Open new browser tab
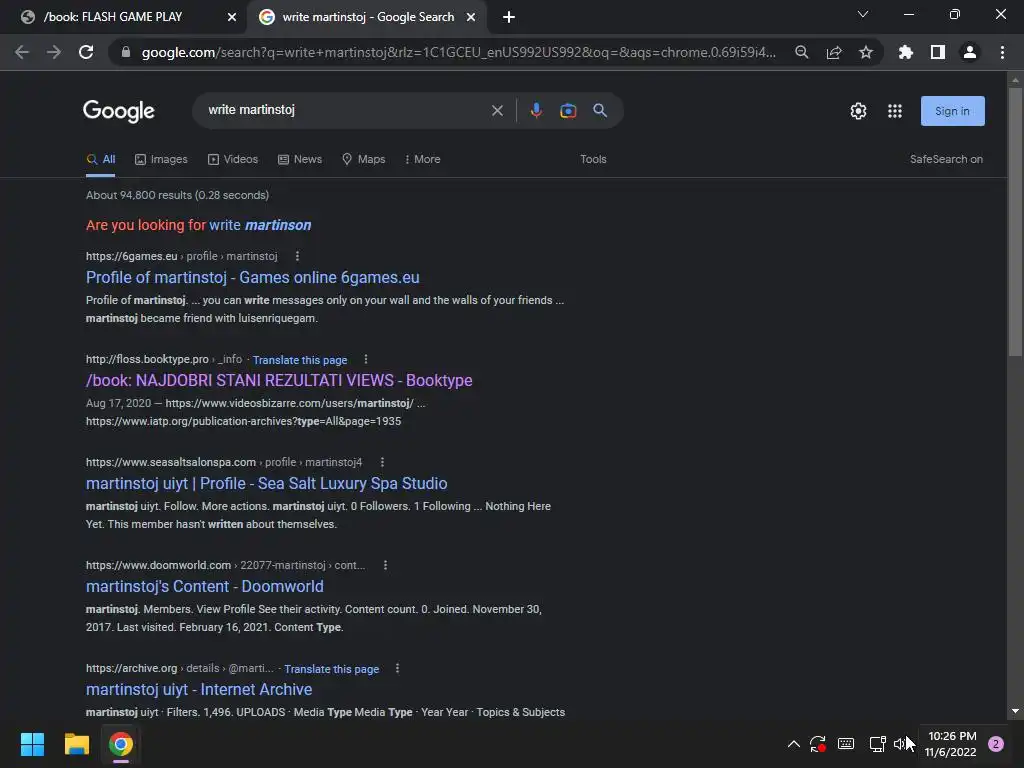 click(x=509, y=17)
